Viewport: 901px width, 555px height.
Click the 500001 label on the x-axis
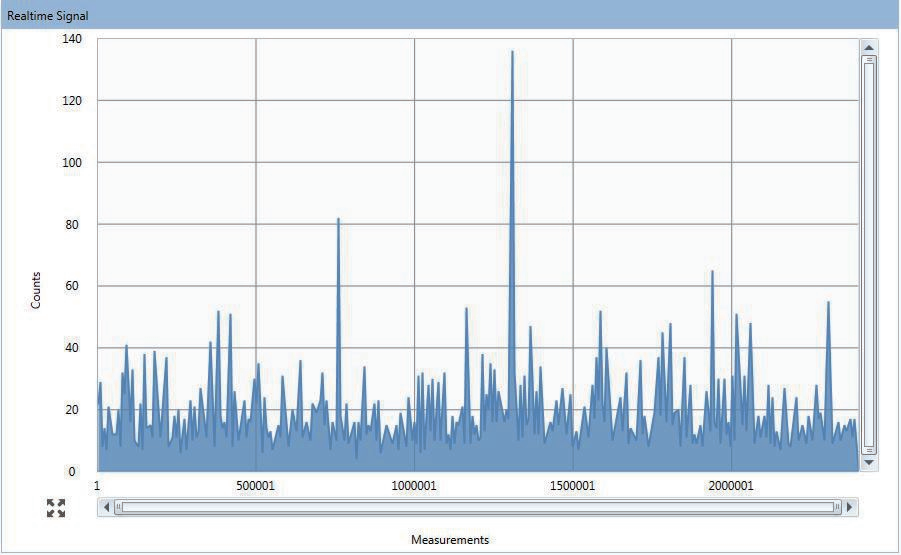click(x=256, y=486)
